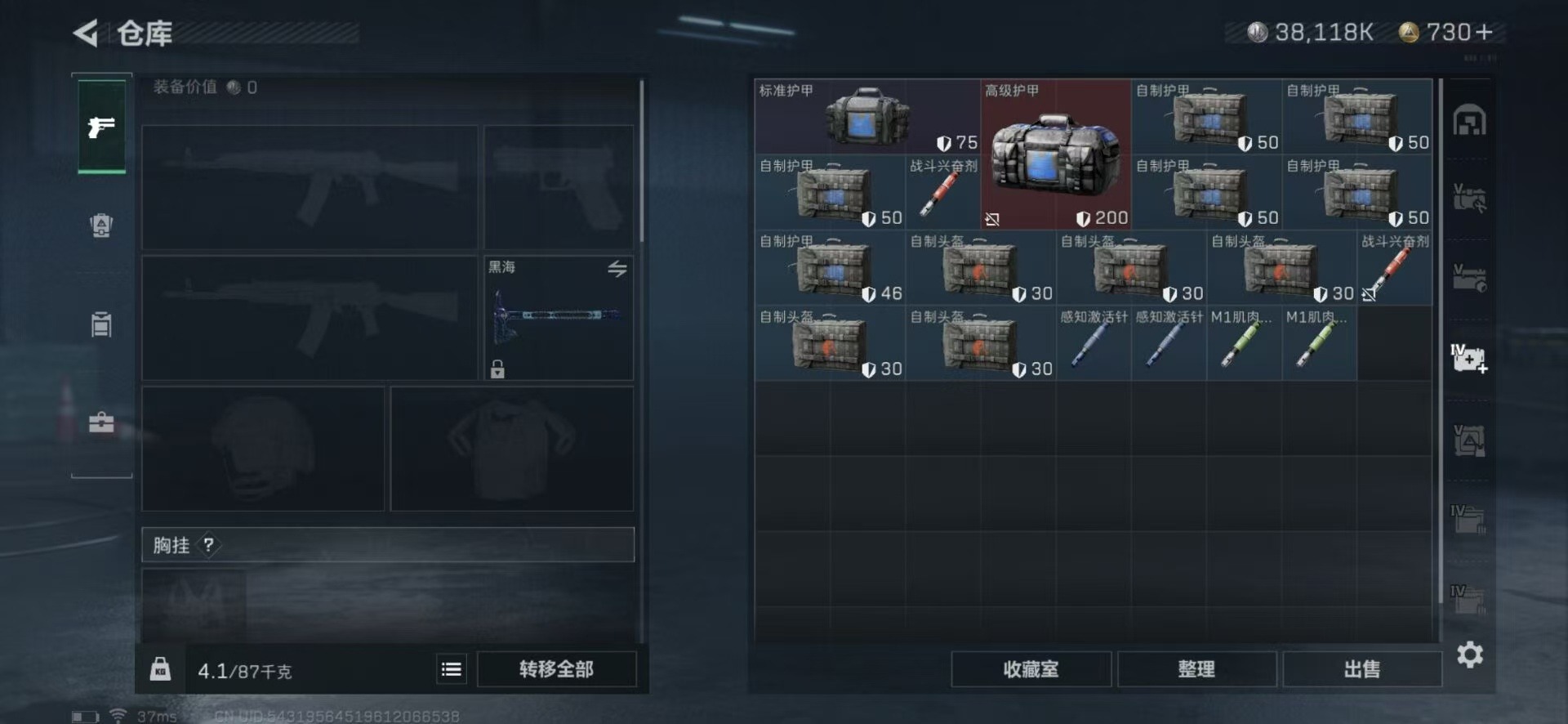The height and width of the screenshot is (724, 1568).
Task: Open the settings gear at the bottom right
Action: [1470, 655]
